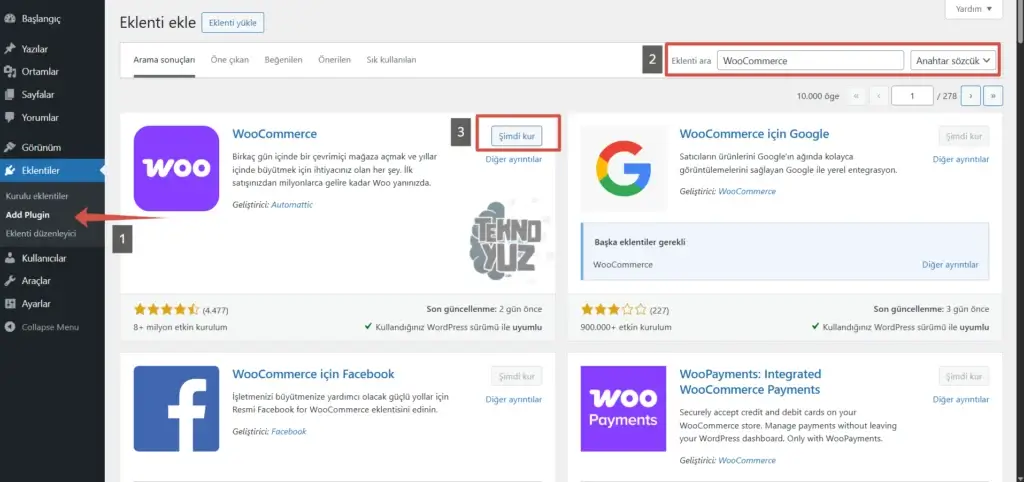Open the Görünüm menu item
The image size is (1024, 482).
click(x=52, y=148)
